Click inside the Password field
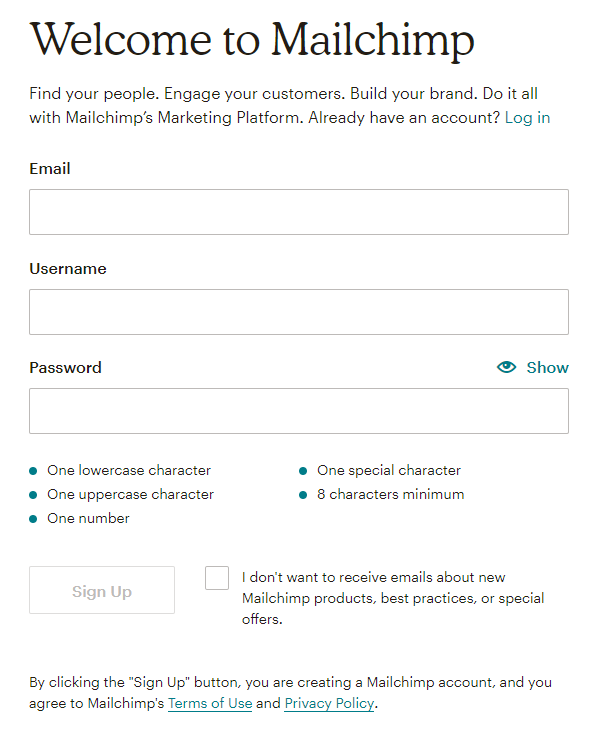Viewport: 599px width, 734px height. (299, 411)
